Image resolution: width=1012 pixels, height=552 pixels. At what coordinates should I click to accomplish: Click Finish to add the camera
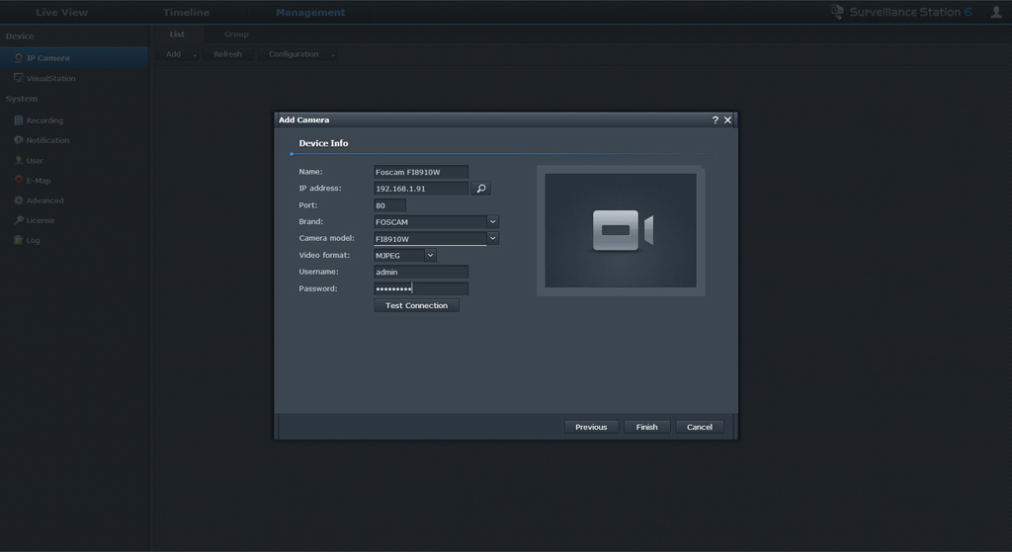[647, 427]
